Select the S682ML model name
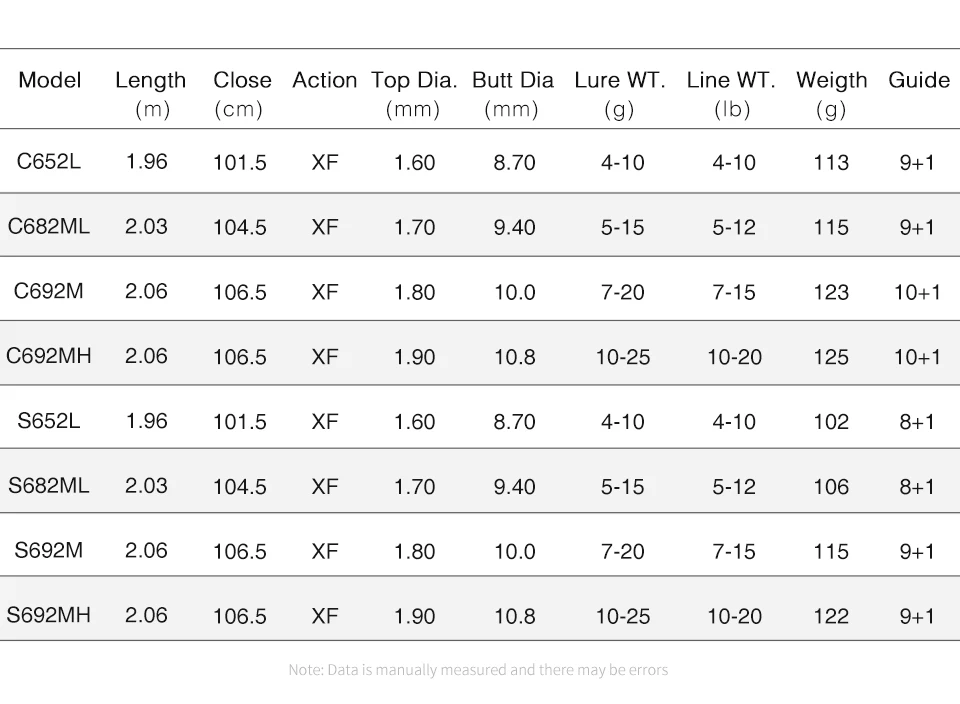960x704 pixels. [49, 486]
